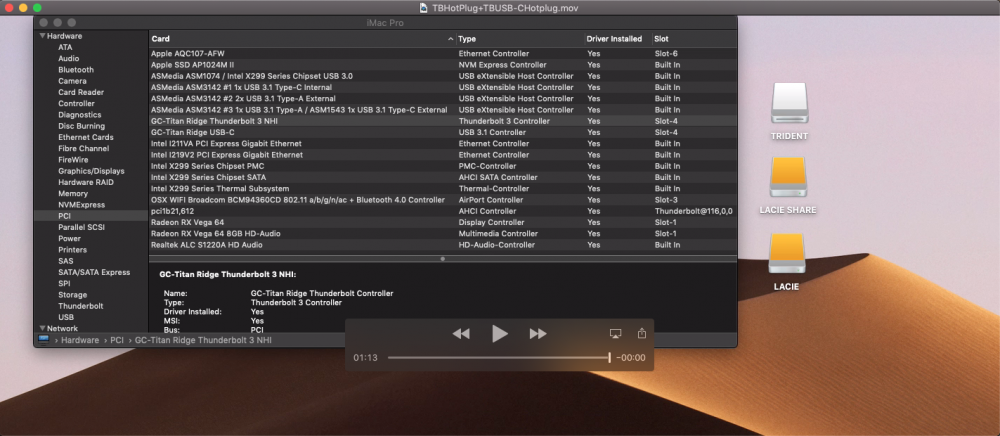Select SPI in the sidebar
The width and height of the screenshot is (1000, 436).
coord(64,284)
